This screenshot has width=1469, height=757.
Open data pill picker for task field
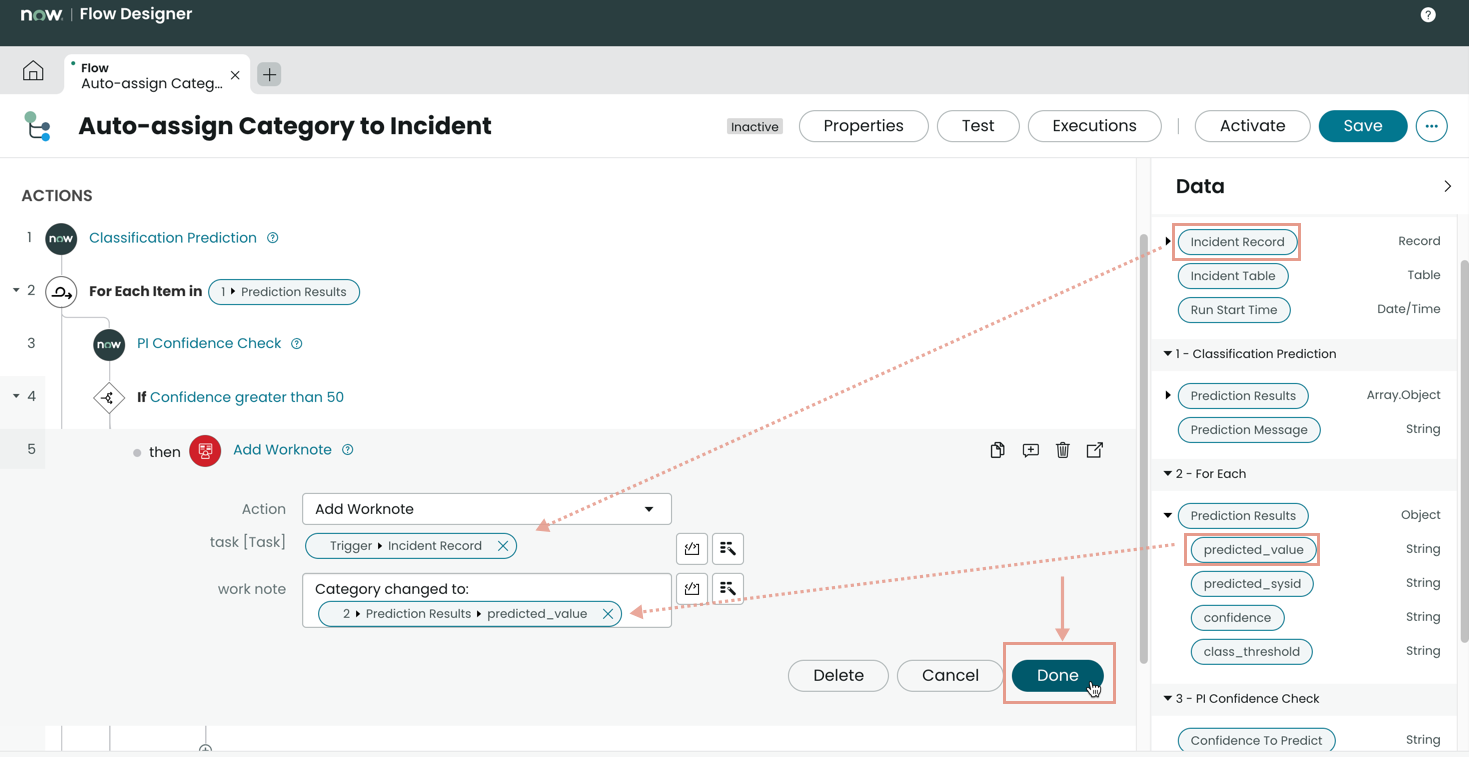pos(728,548)
